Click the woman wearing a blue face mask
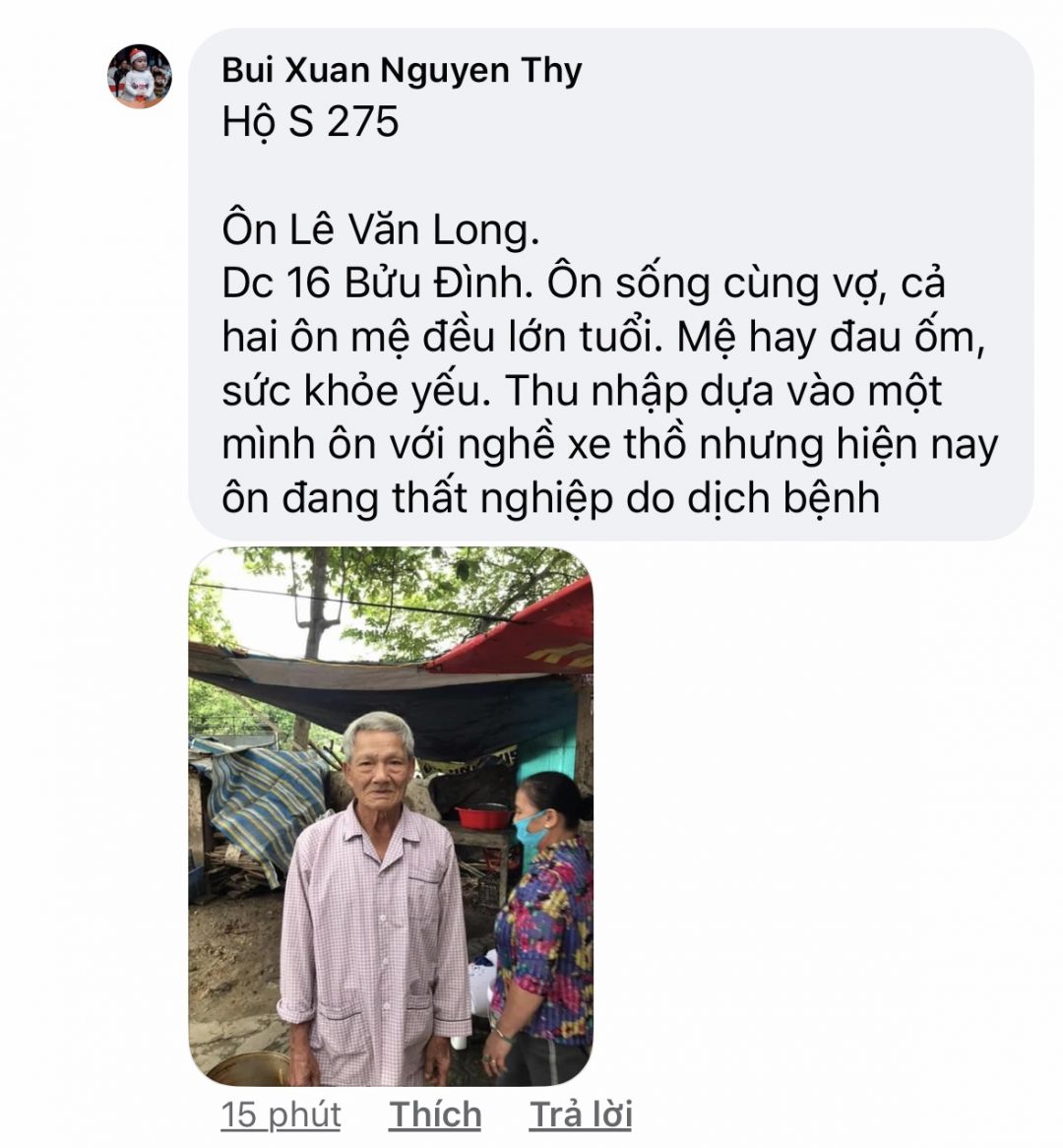1063x1148 pixels. tap(543, 928)
